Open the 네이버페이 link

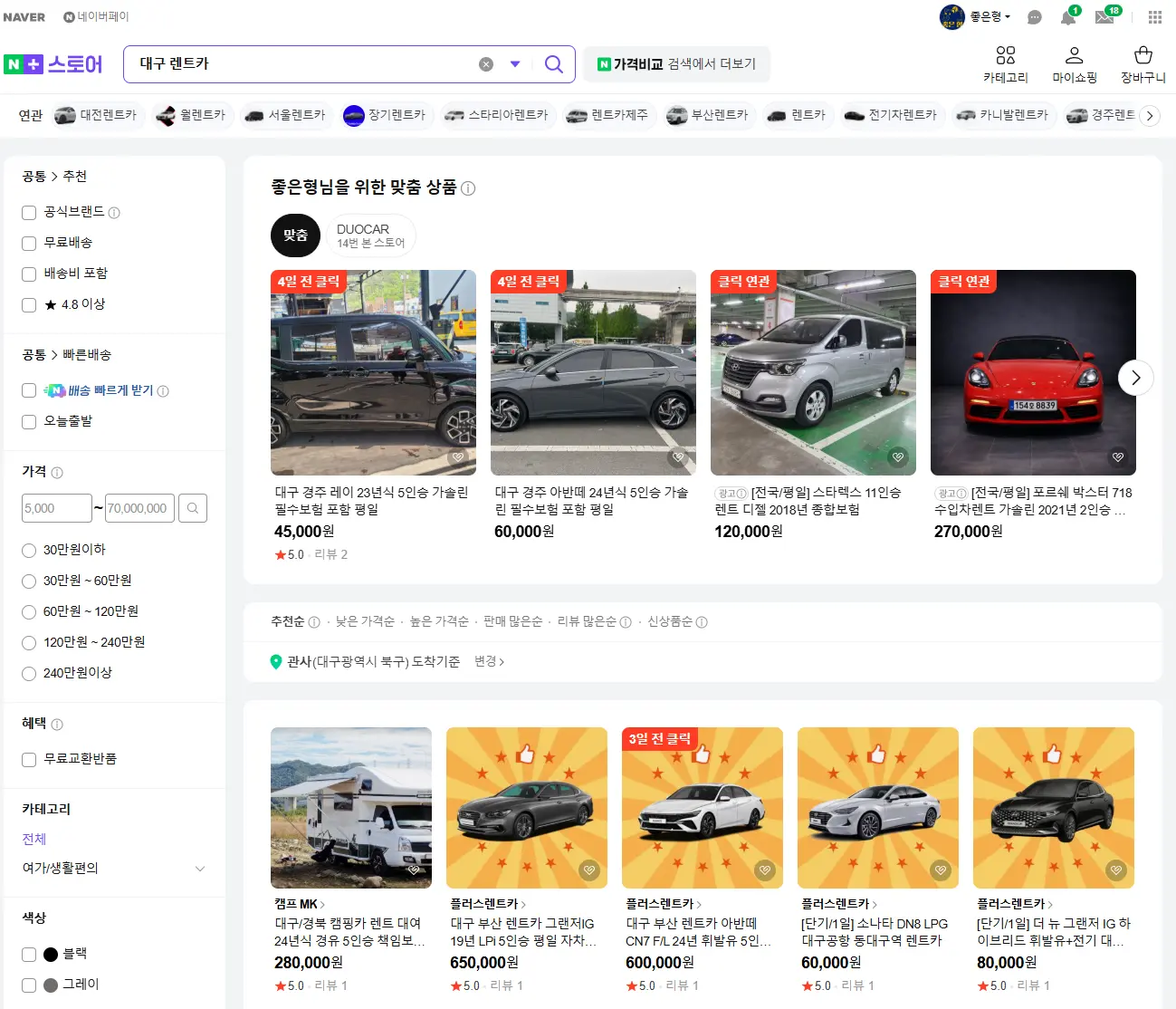click(96, 17)
